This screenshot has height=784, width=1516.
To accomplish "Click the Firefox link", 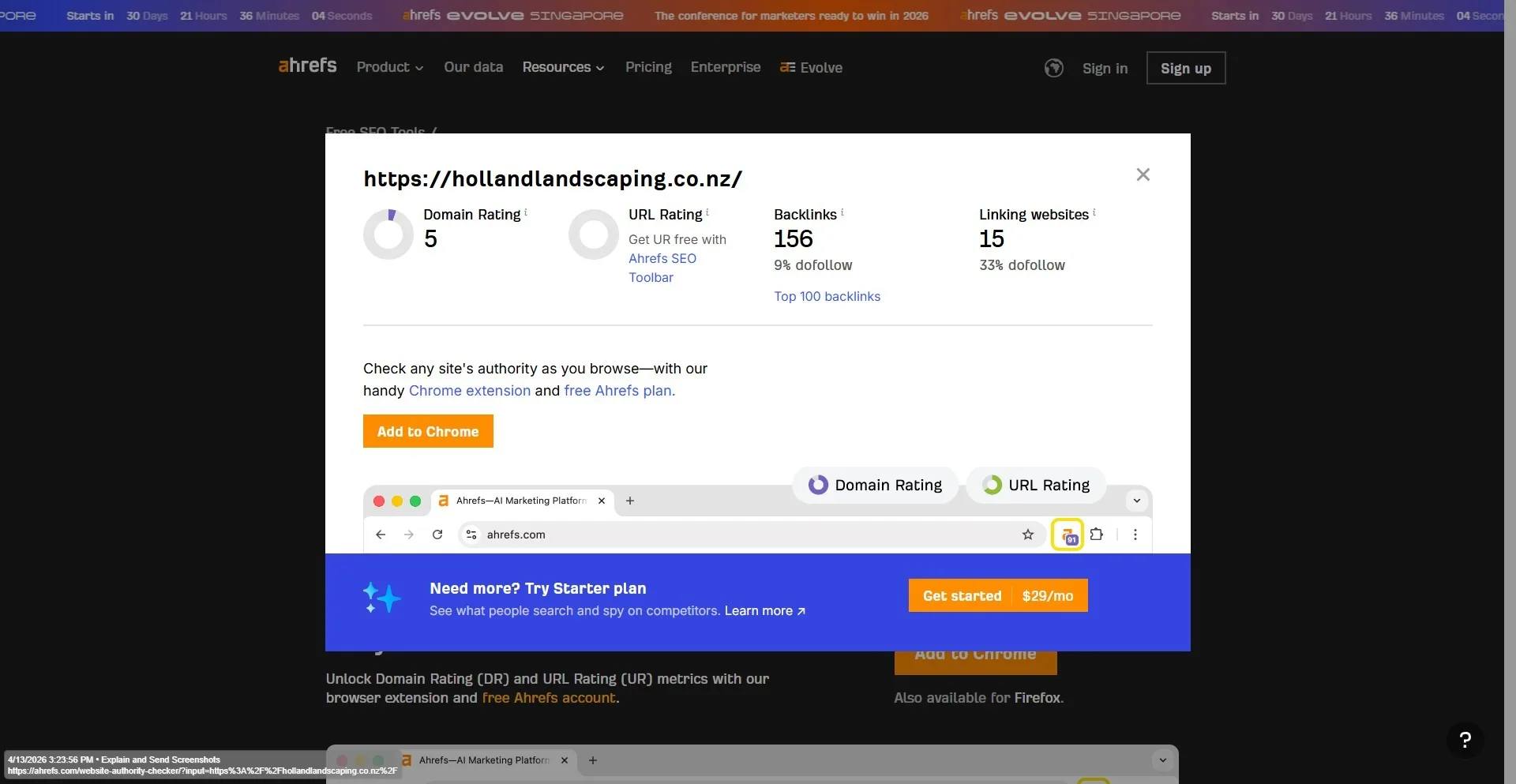I will [1038, 698].
